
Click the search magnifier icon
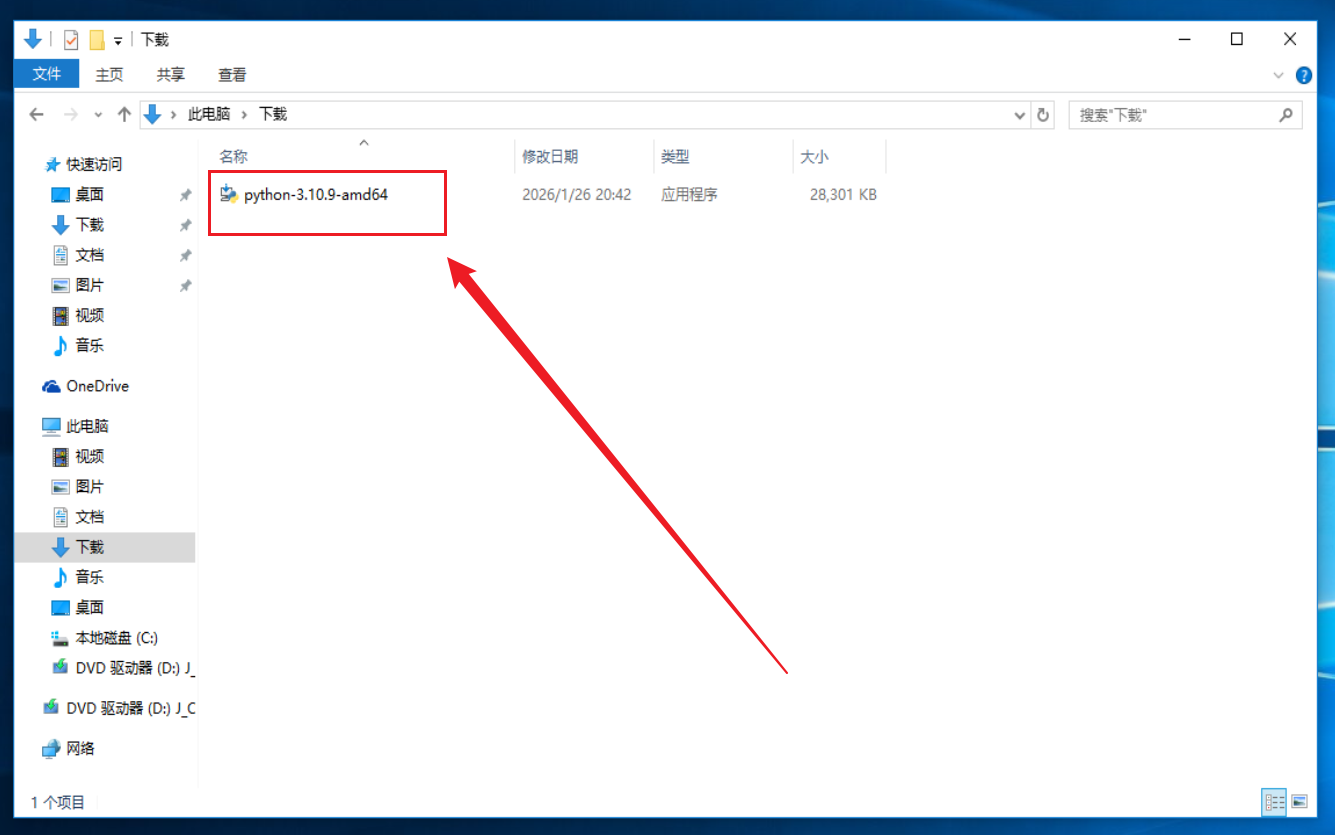1286,115
